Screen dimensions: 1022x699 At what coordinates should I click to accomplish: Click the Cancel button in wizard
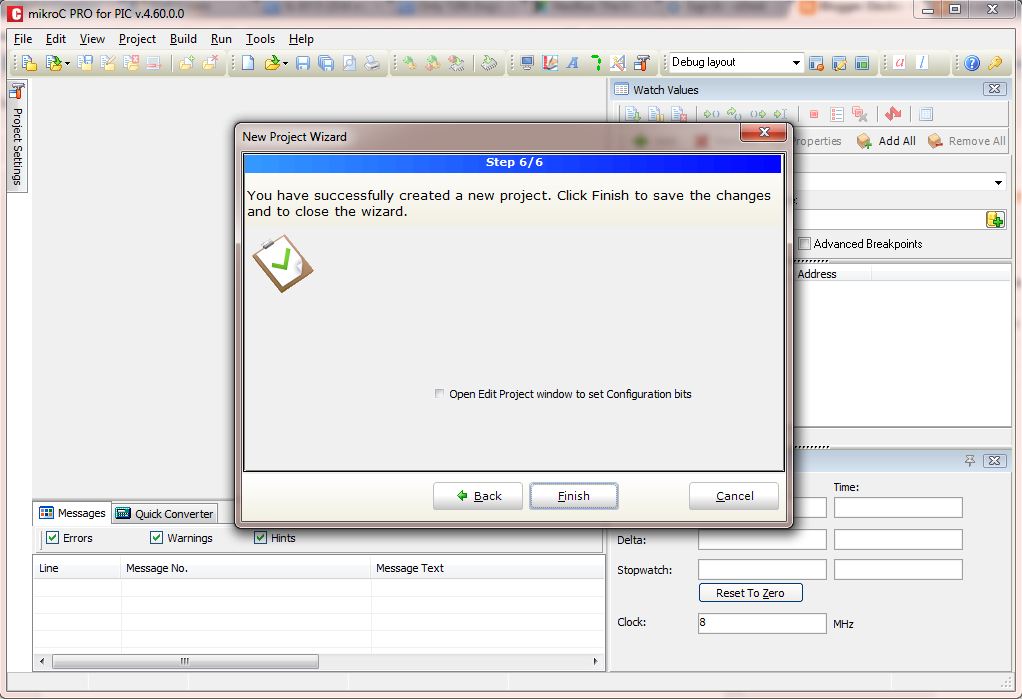tap(734, 496)
